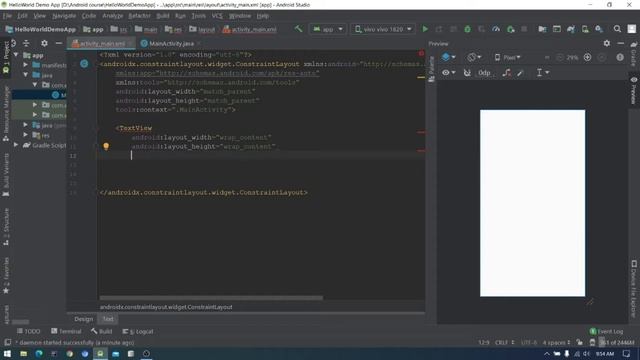The height and width of the screenshot is (360, 640).
Task: Open the Logcat tool window
Action: 138,331
